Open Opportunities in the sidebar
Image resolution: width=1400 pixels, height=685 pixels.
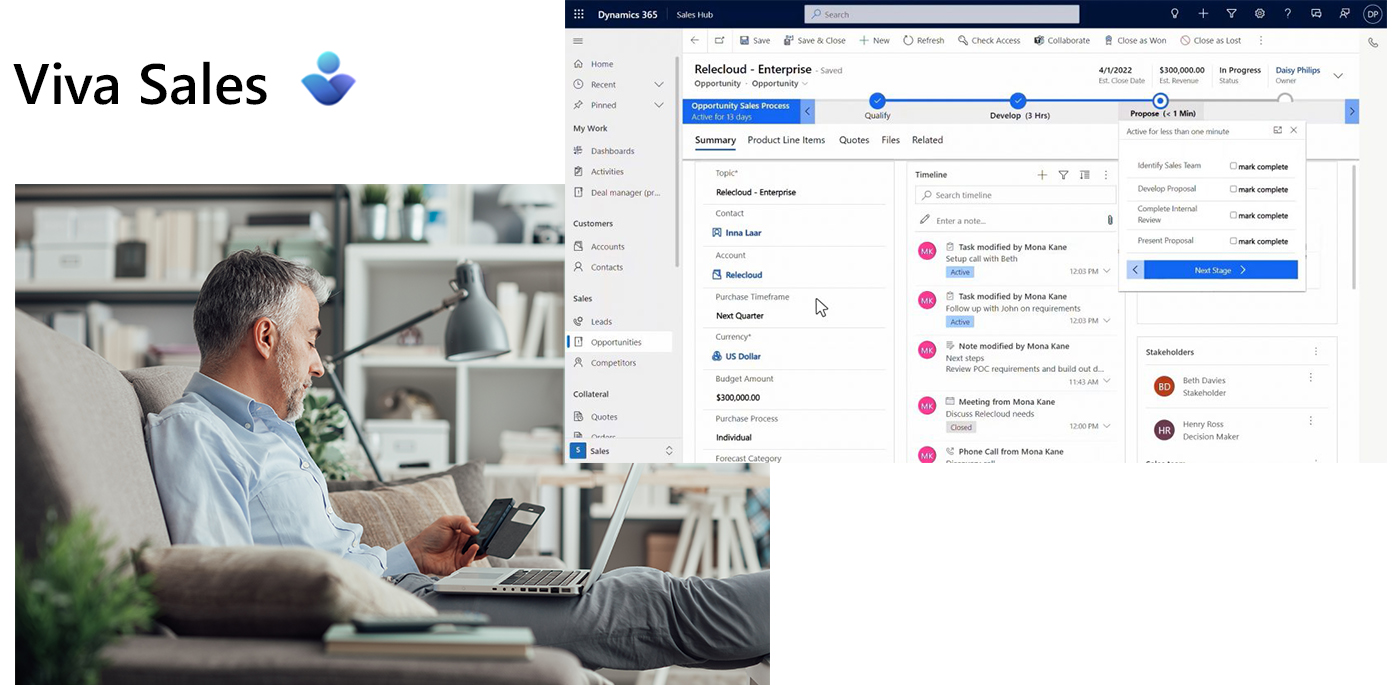tap(620, 342)
